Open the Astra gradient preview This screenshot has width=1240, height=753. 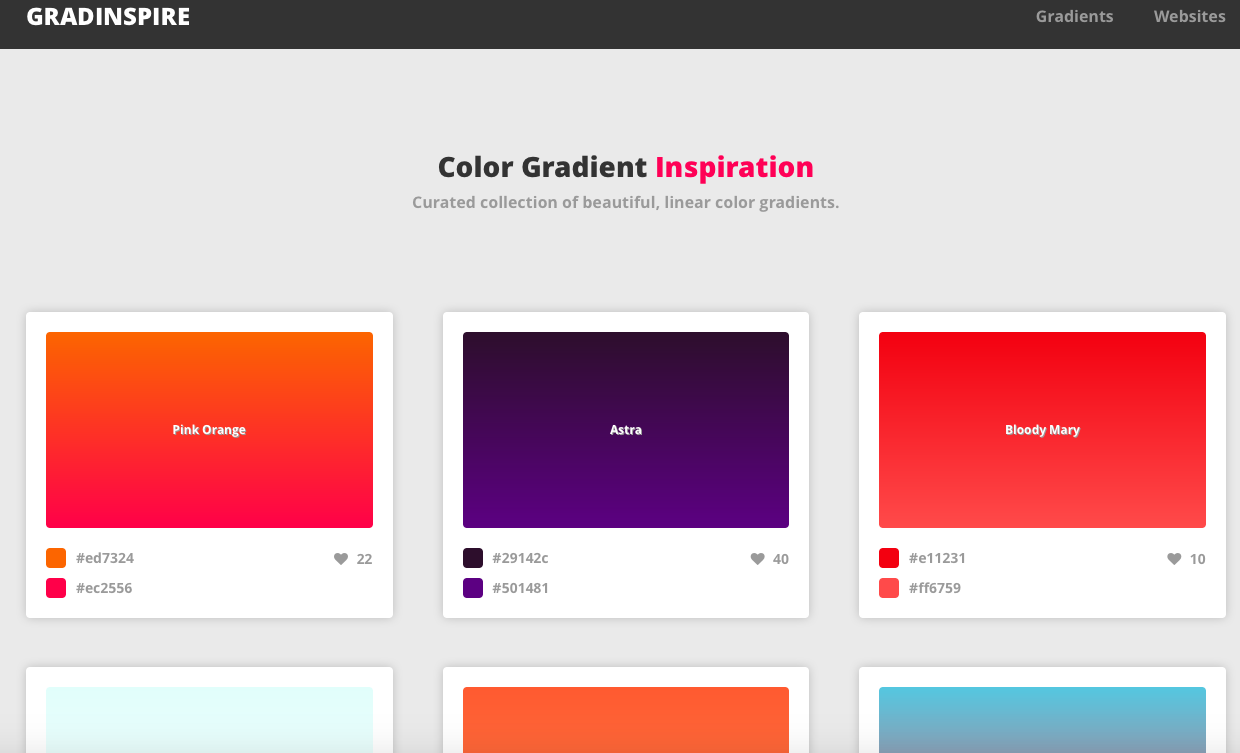625,429
